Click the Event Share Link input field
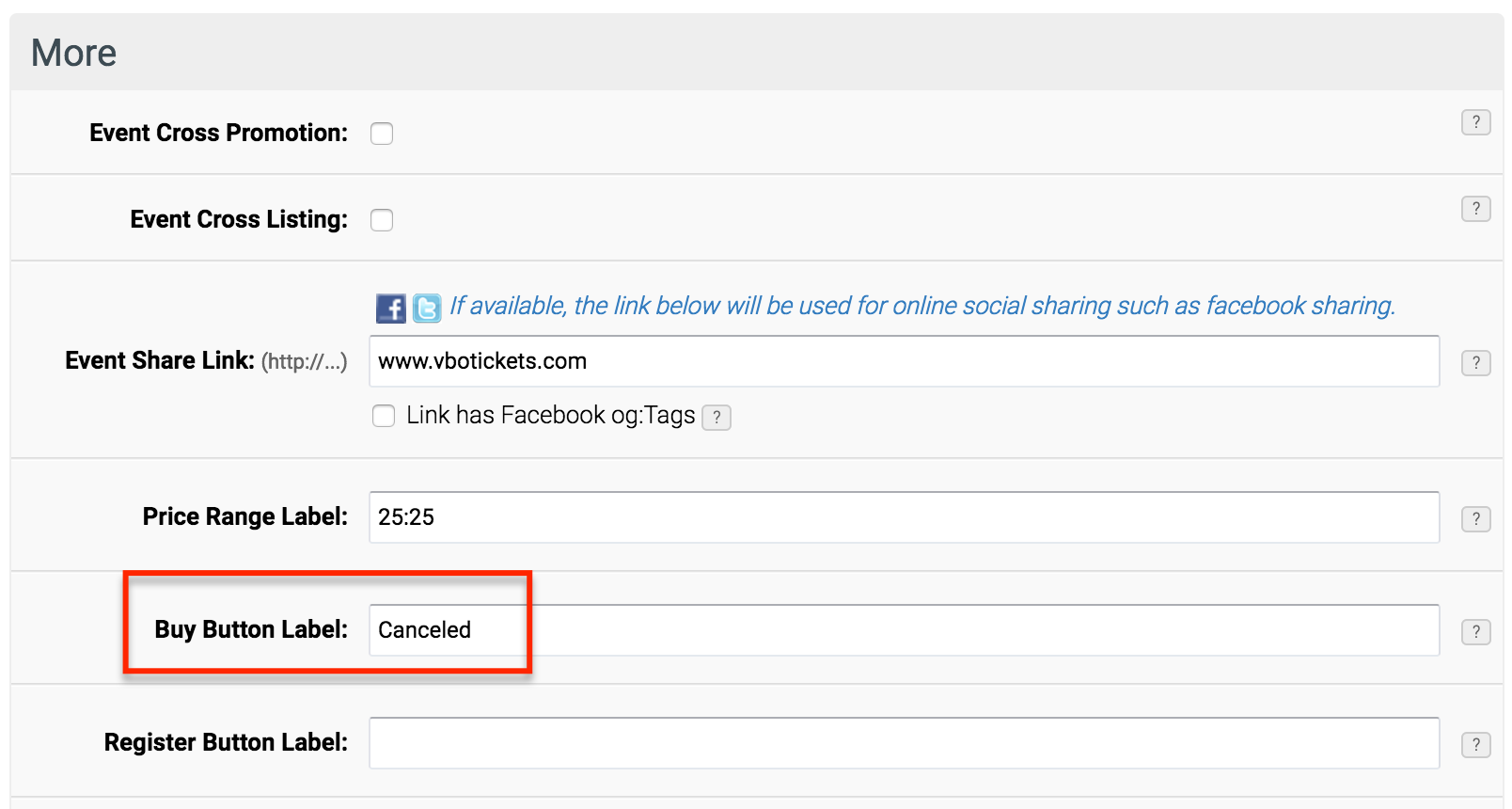This screenshot has width=1512, height=809. point(904,361)
